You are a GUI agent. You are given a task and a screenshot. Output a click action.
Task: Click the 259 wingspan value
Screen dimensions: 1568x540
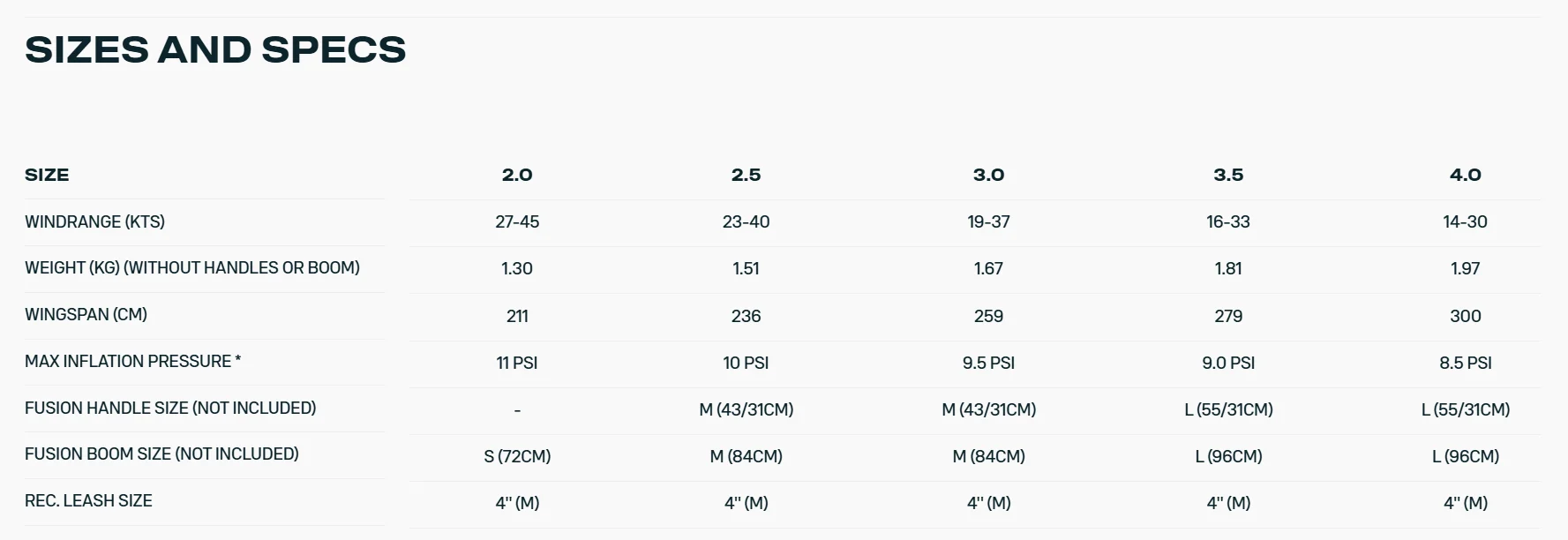point(988,316)
